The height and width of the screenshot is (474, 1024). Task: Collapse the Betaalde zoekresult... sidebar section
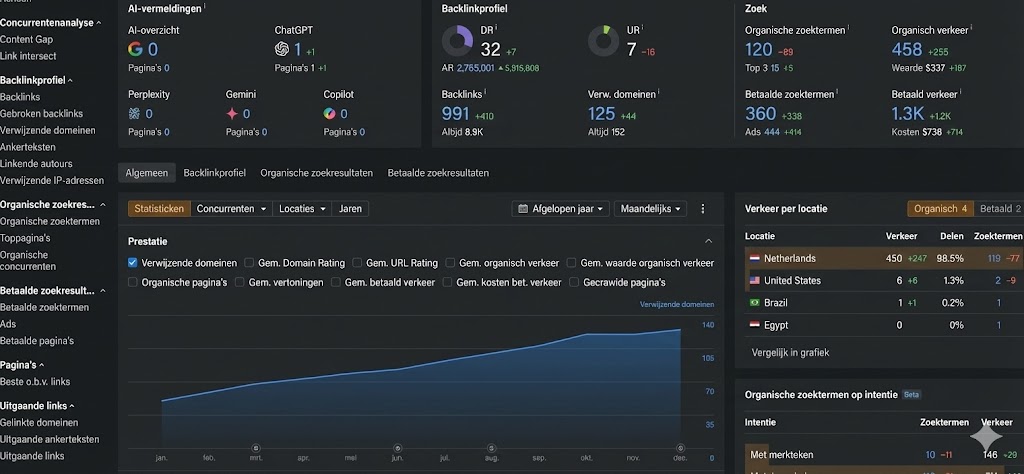pyautogui.click(x=103, y=291)
